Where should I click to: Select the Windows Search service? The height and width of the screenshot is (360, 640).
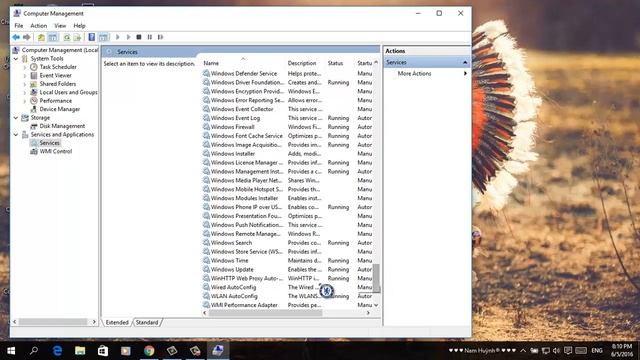(x=231, y=243)
